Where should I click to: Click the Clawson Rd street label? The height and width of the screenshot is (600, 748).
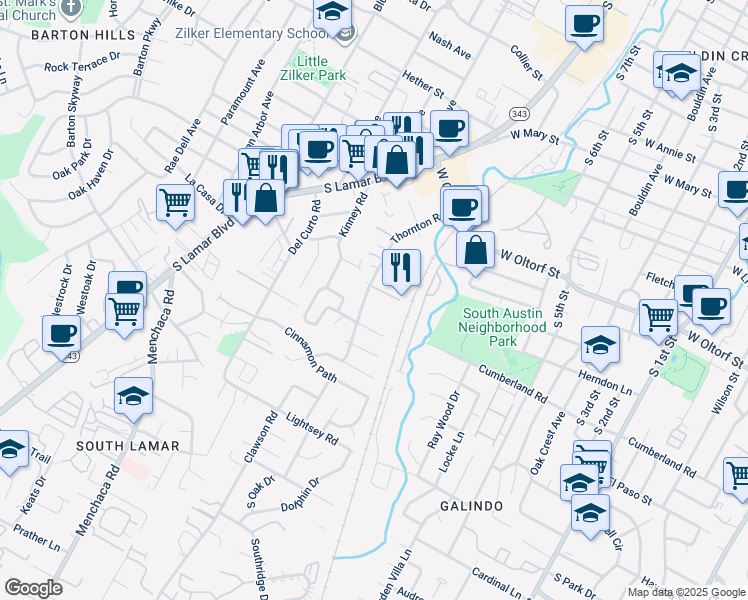pyautogui.click(x=260, y=437)
